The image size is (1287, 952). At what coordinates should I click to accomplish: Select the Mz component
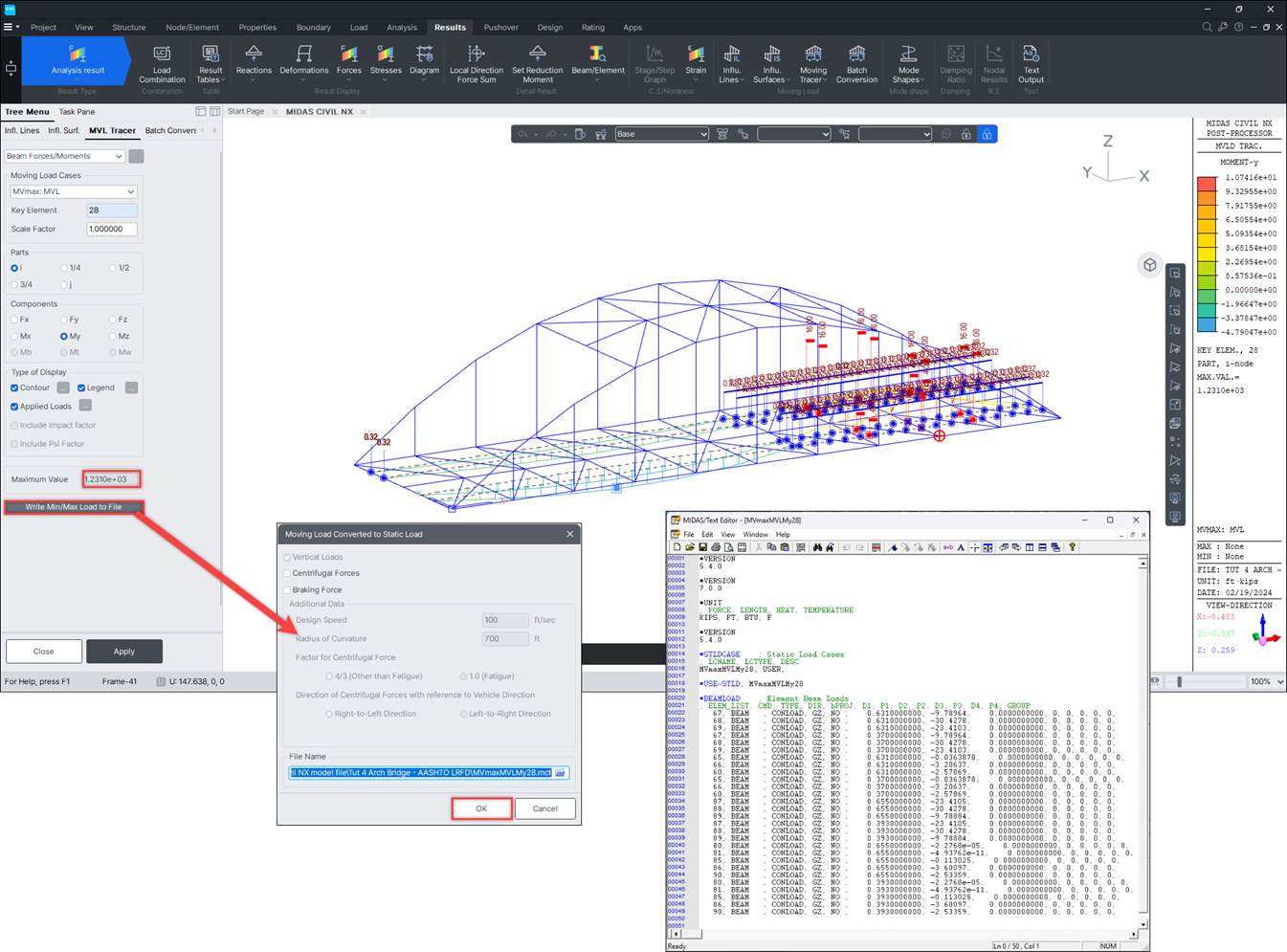(113, 337)
